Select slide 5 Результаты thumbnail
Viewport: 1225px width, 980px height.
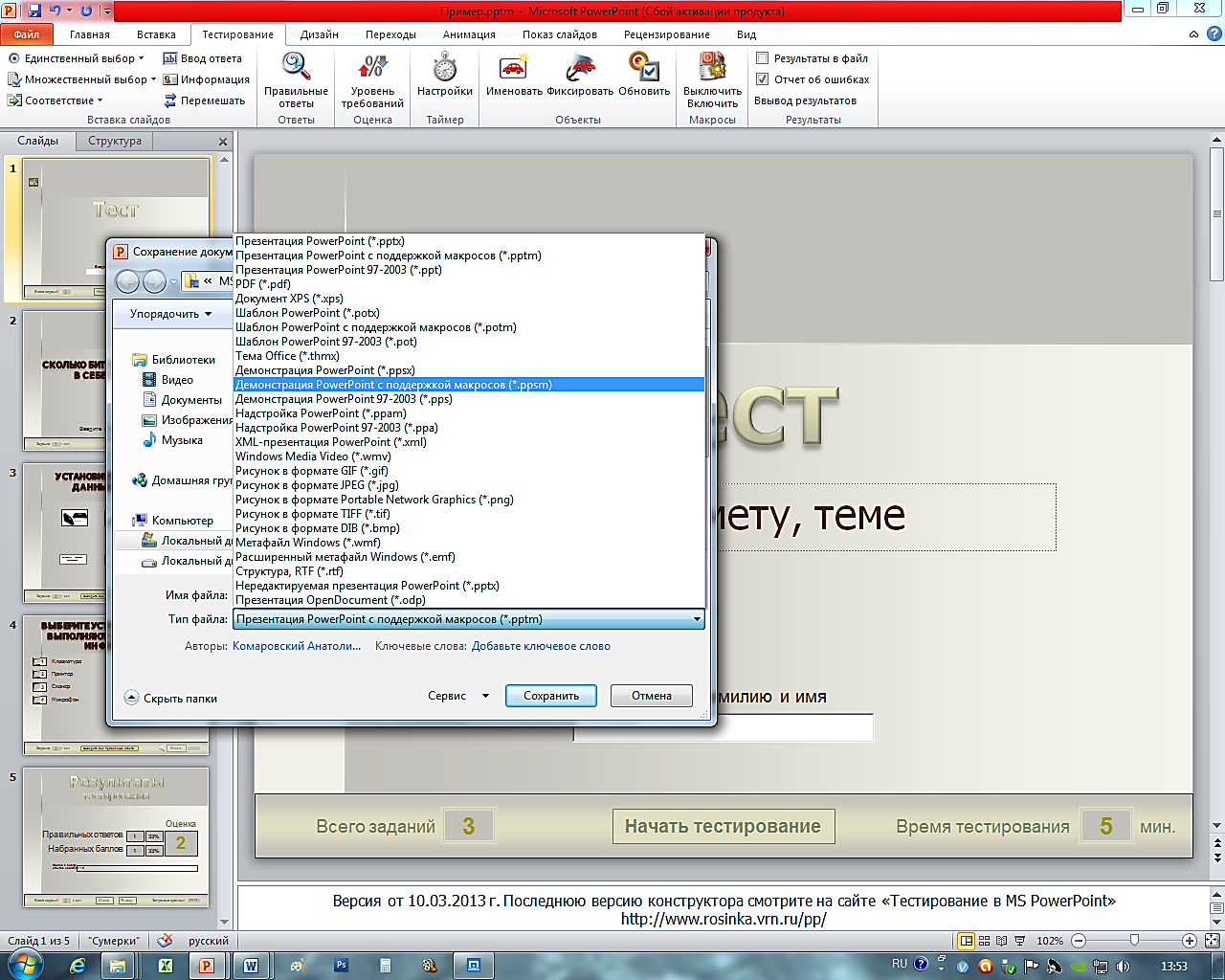[x=116, y=837]
